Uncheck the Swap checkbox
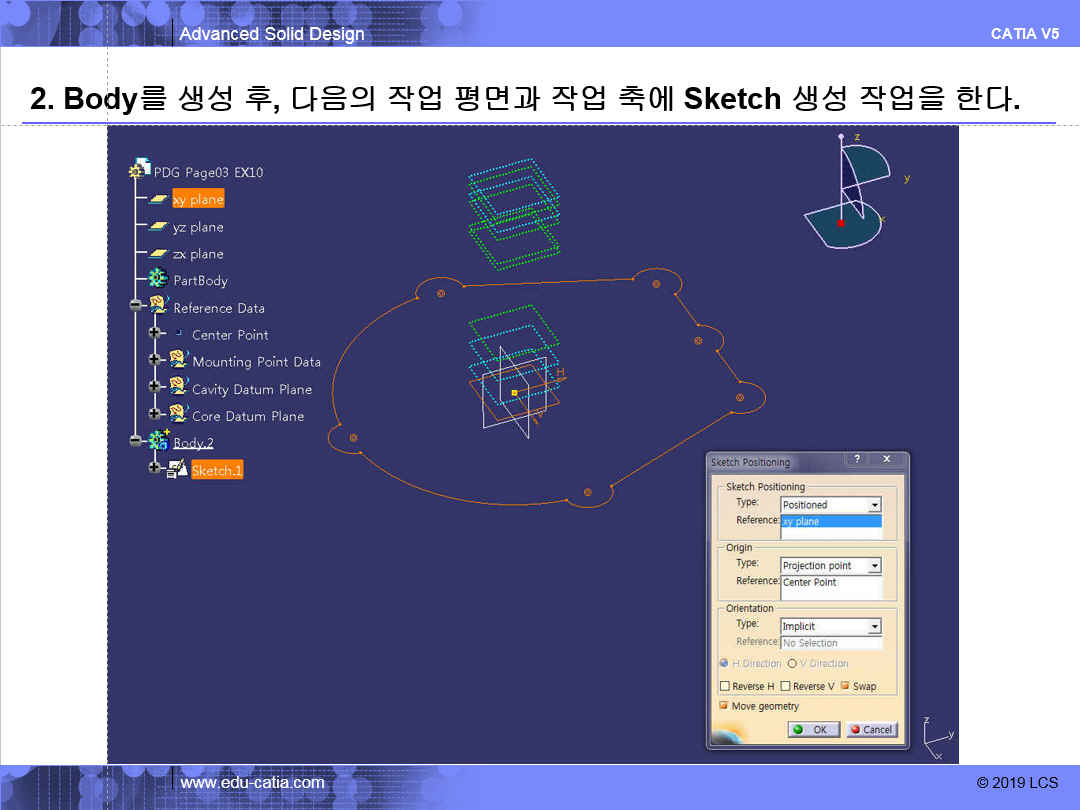 tap(845, 686)
